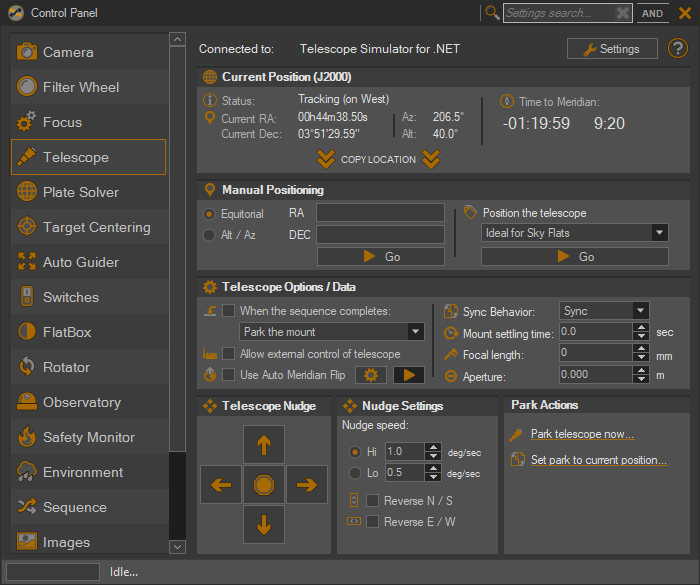Select Lo nudge speed
The width and height of the screenshot is (700, 585).
click(355, 473)
